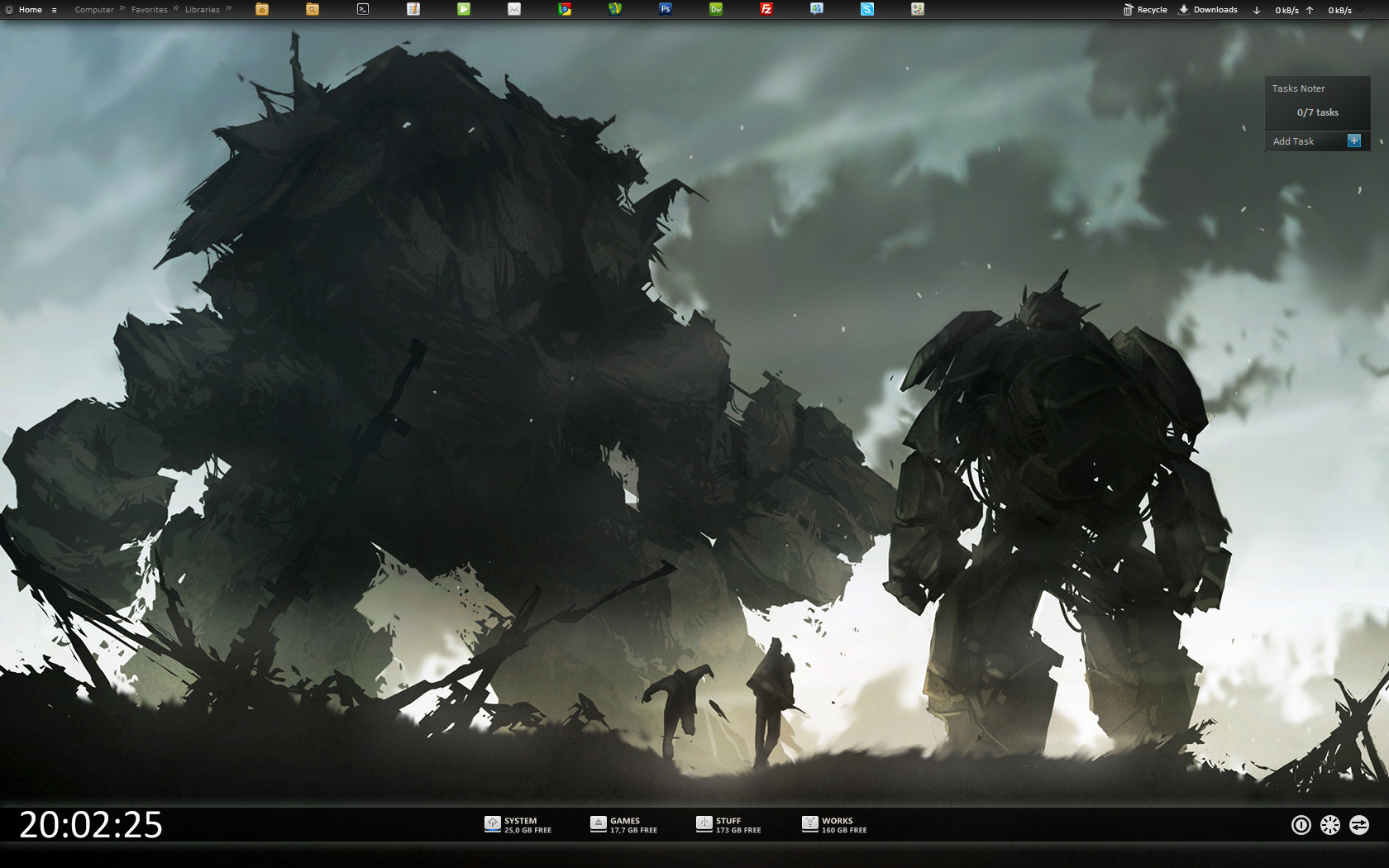Click the Add Task label

(1293, 141)
